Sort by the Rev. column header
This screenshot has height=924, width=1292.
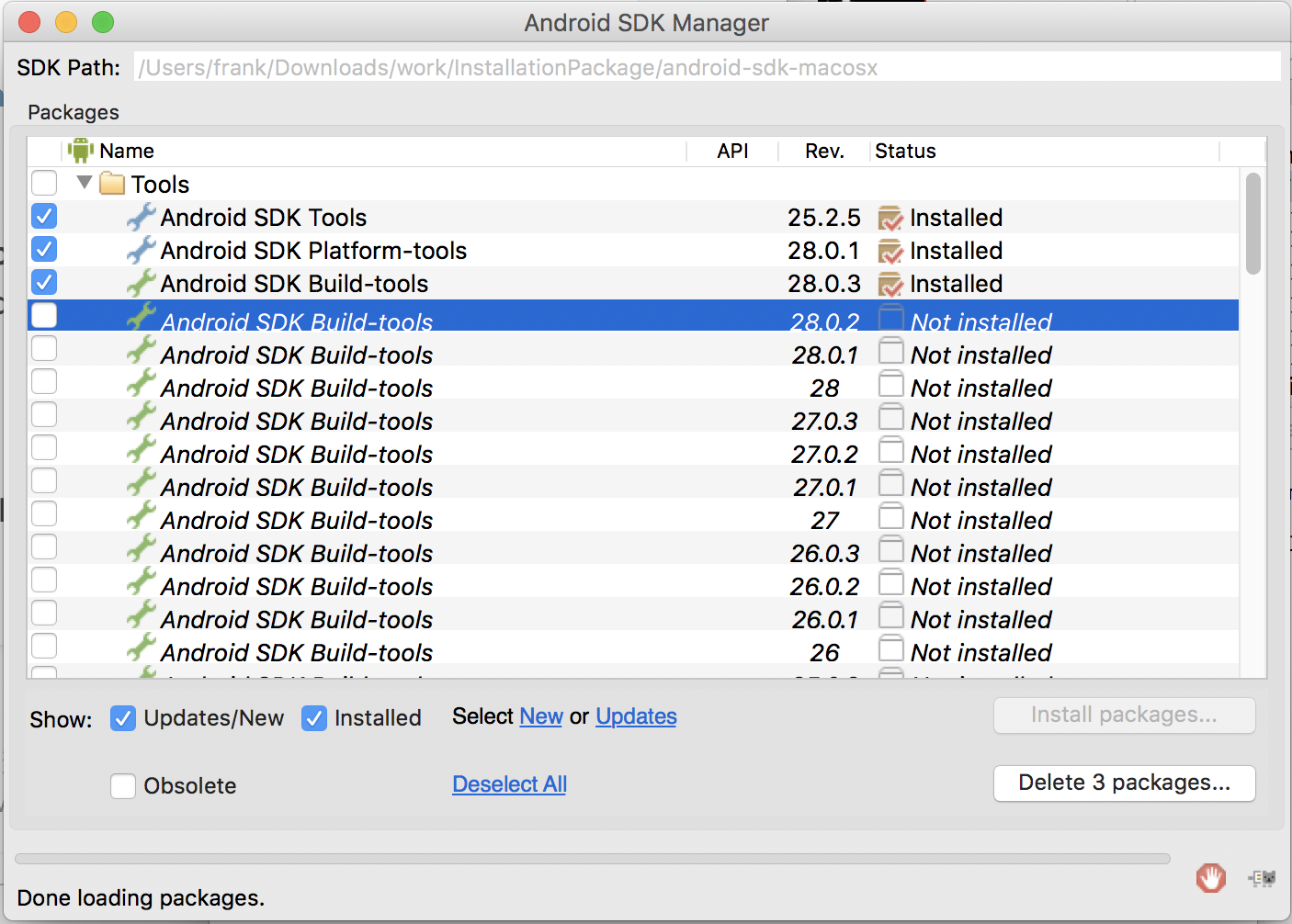click(824, 151)
